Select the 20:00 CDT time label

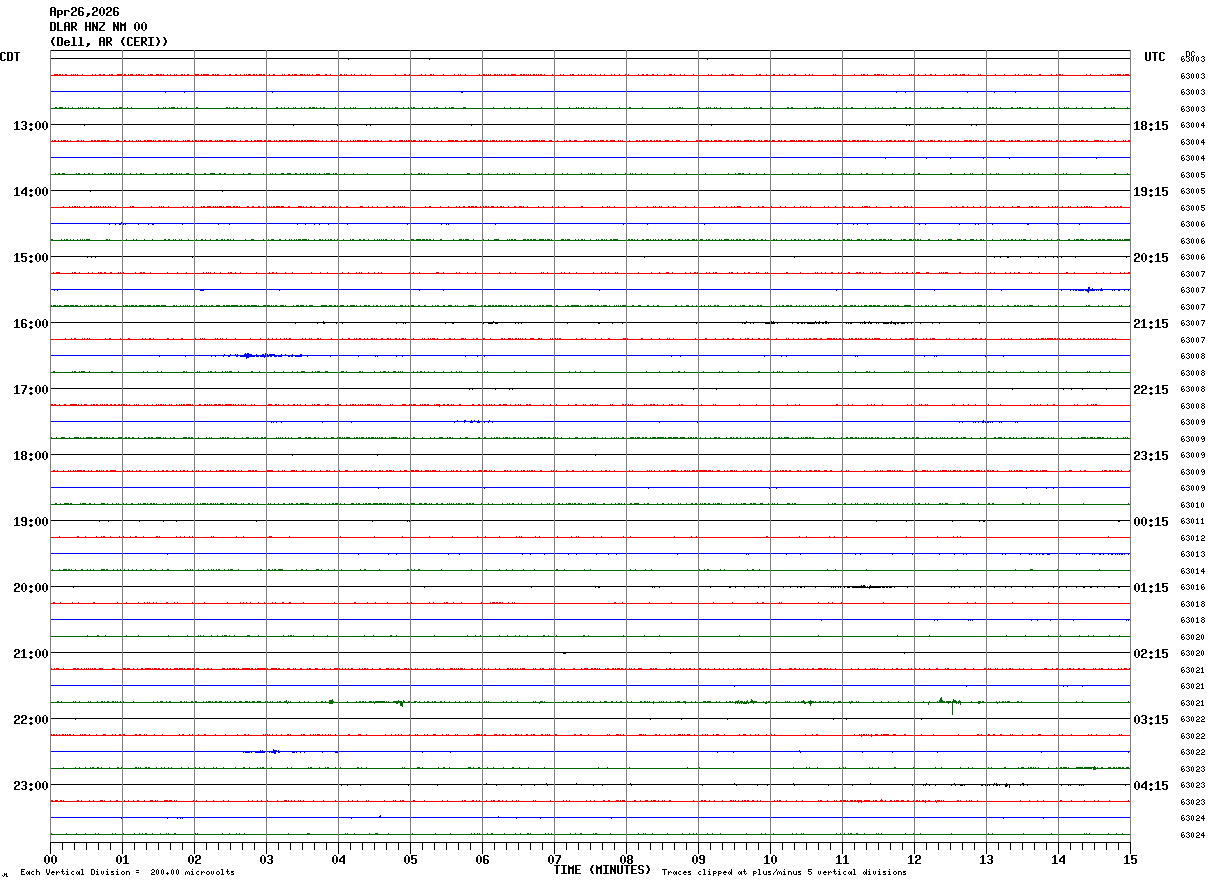point(30,588)
